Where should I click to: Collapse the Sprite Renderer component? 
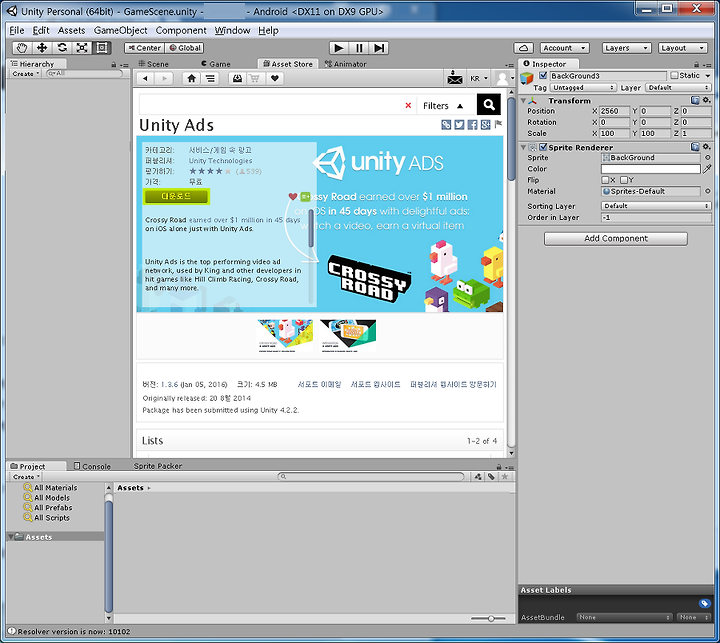tap(523, 147)
